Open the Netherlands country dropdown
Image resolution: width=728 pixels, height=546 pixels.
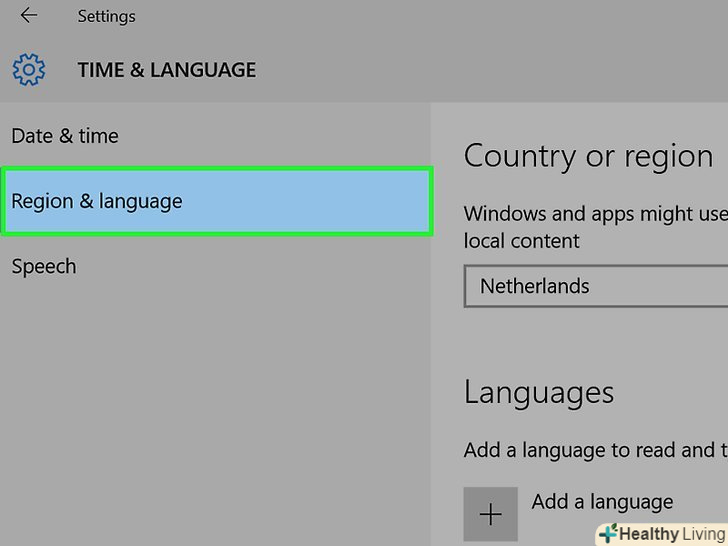(596, 286)
